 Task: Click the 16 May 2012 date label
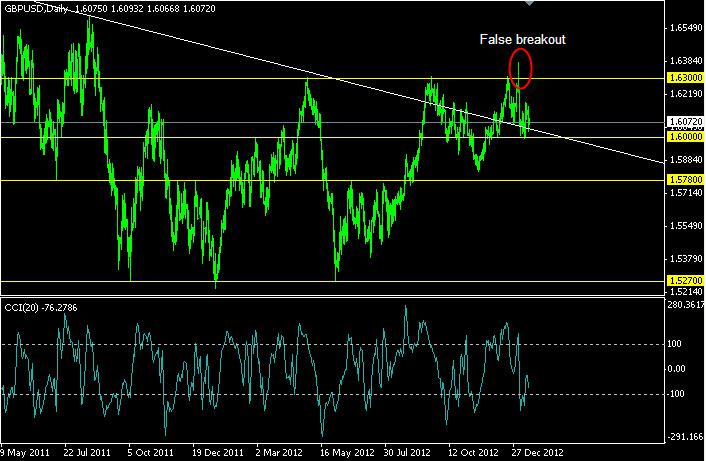pos(346,452)
